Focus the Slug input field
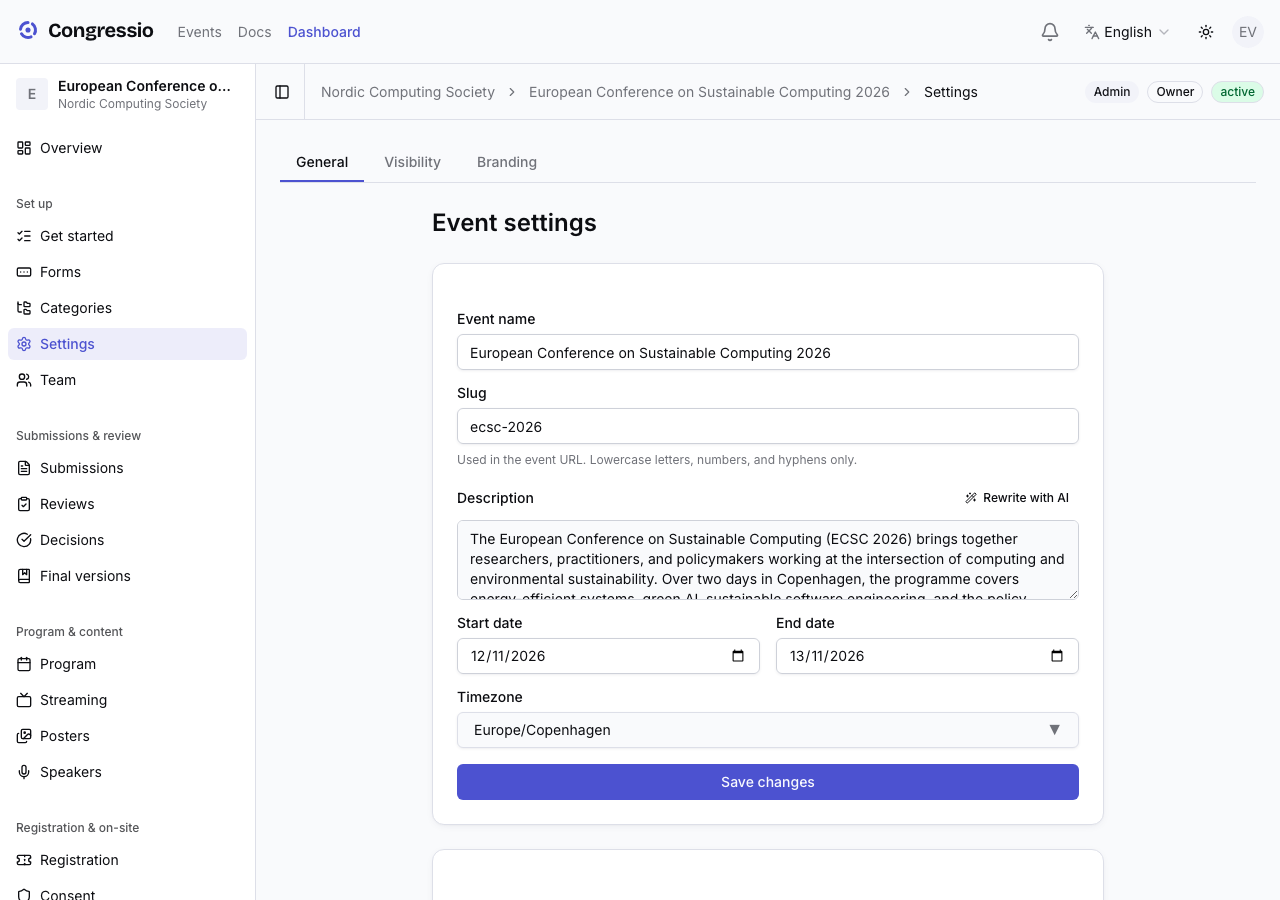The width and height of the screenshot is (1280, 900). click(x=768, y=426)
